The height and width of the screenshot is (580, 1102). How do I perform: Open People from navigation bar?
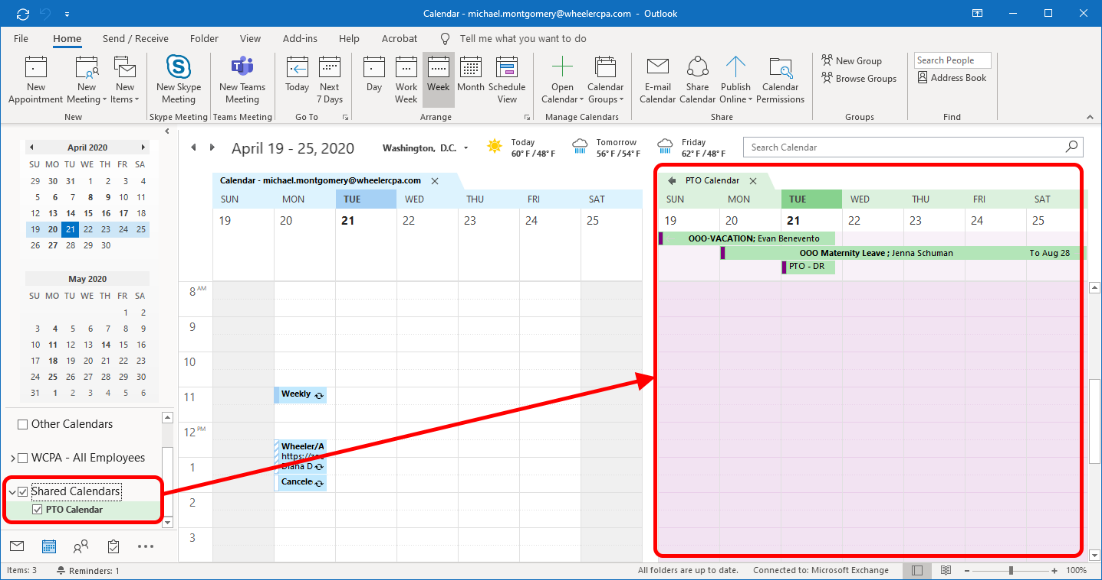point(81,546)
